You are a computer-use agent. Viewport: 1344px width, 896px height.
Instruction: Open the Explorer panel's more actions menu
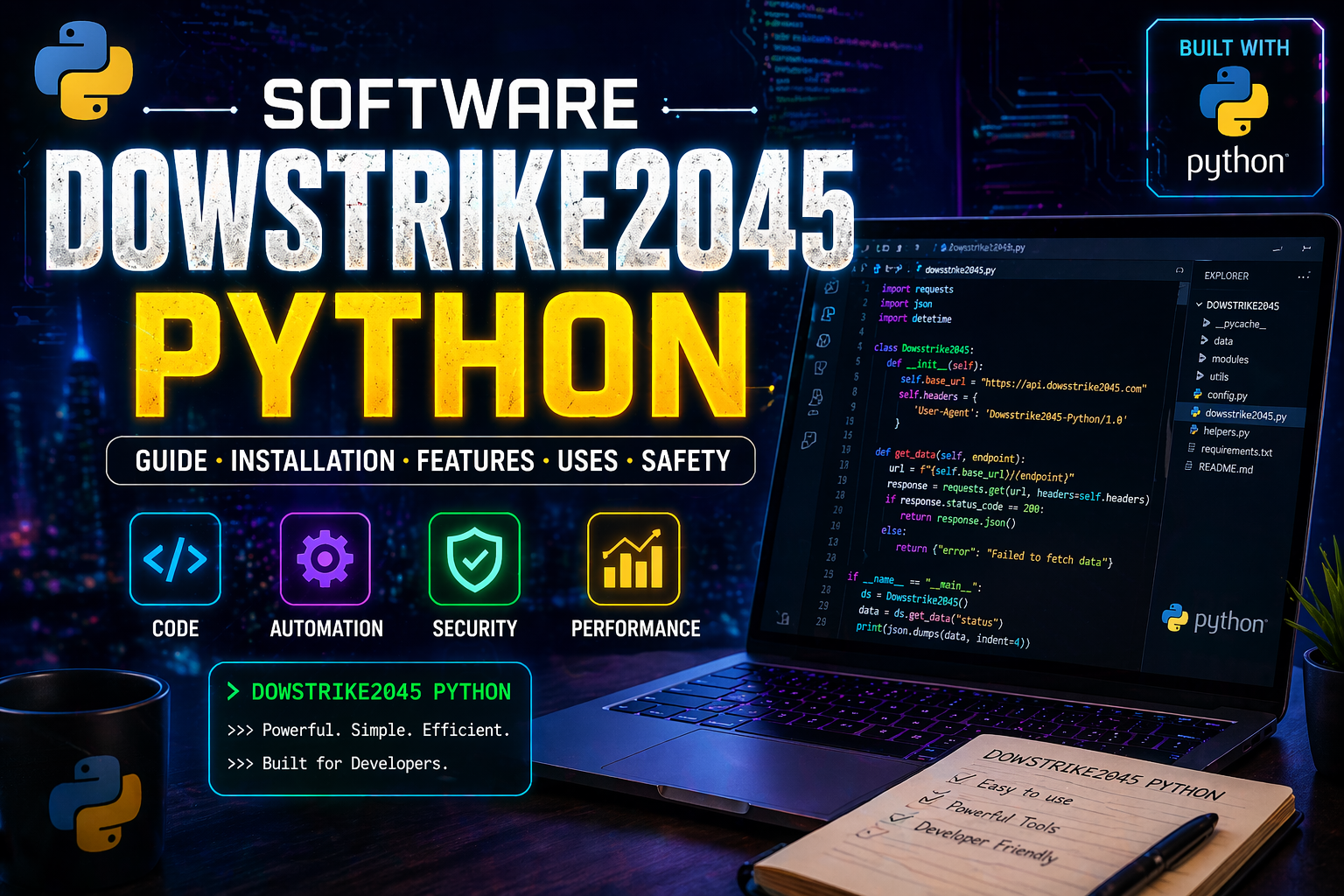click(x=1302, y=275)
